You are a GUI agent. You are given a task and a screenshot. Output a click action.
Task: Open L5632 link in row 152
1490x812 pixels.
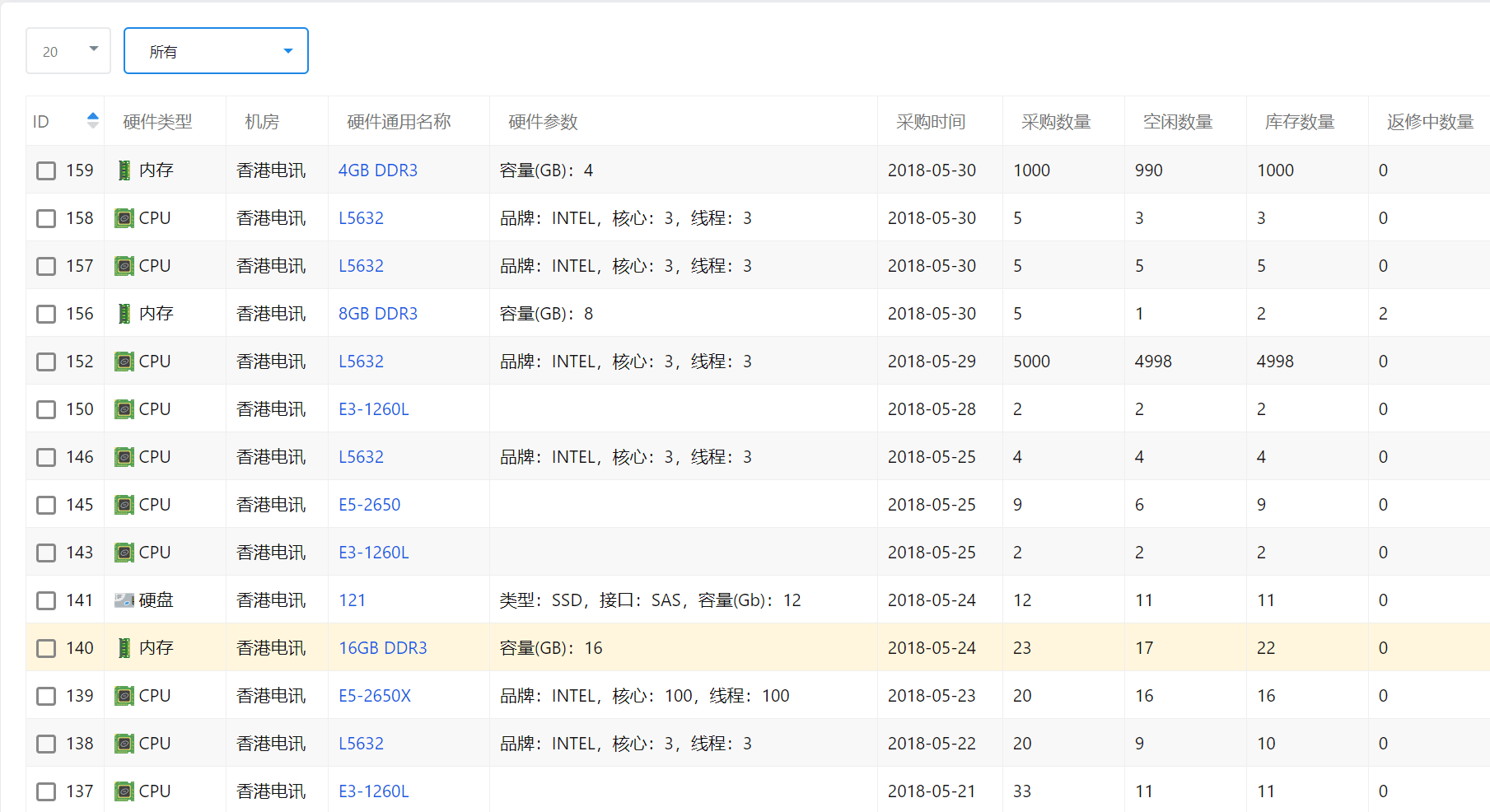pyautogui.click(x=361, y=362)
